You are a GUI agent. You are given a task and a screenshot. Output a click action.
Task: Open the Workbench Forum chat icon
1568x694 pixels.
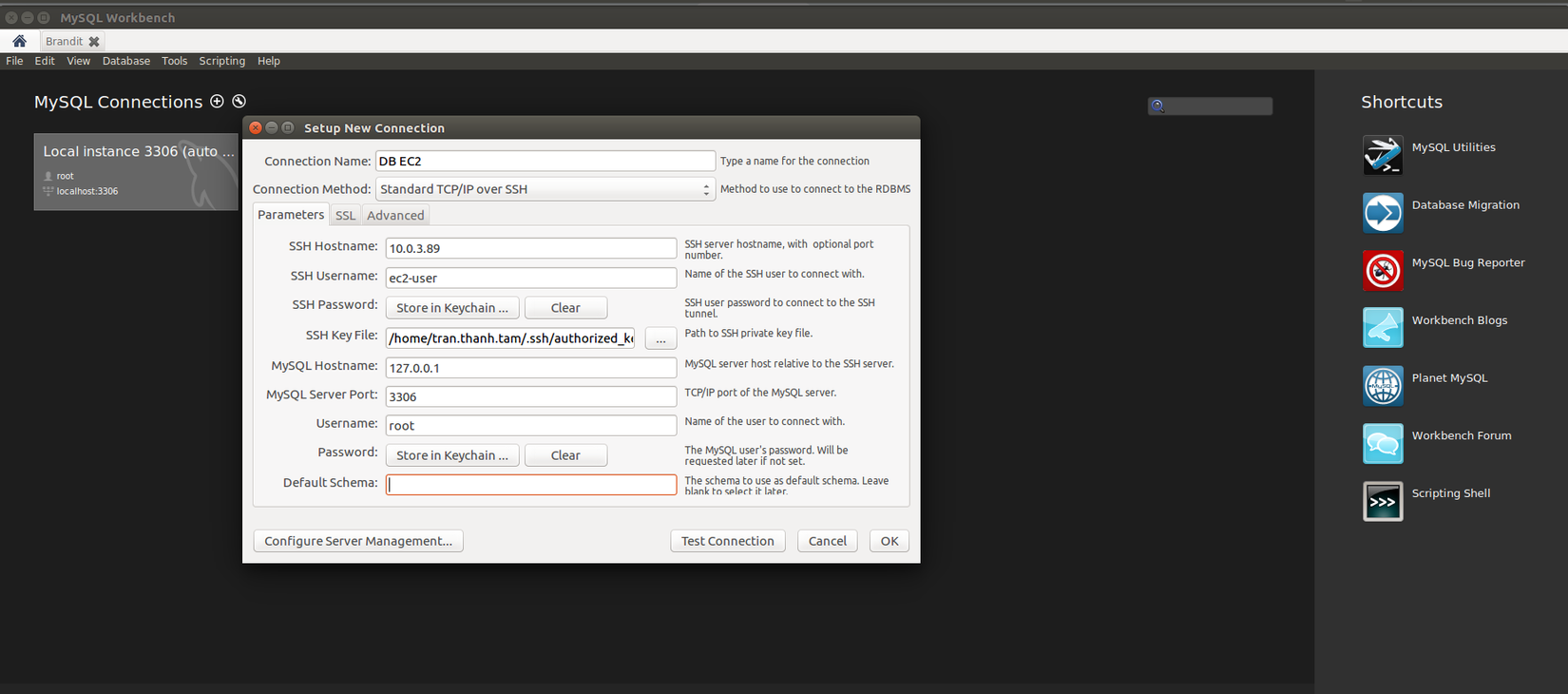(x=1383, y=443)
